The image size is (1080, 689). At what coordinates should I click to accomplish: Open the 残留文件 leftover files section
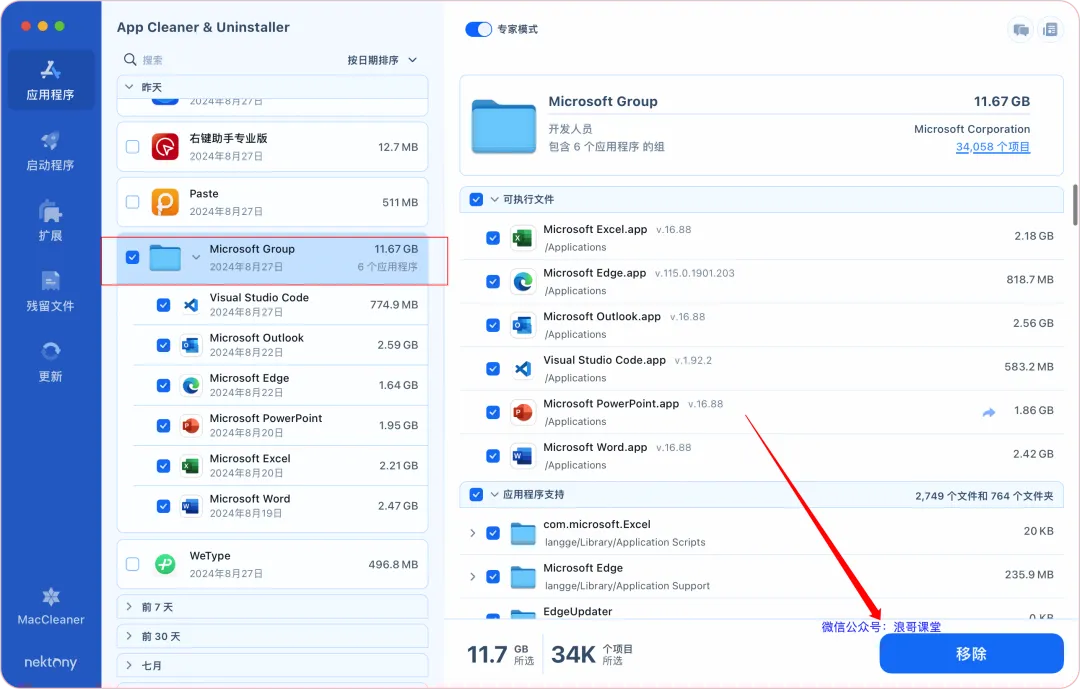click(50, 292)
